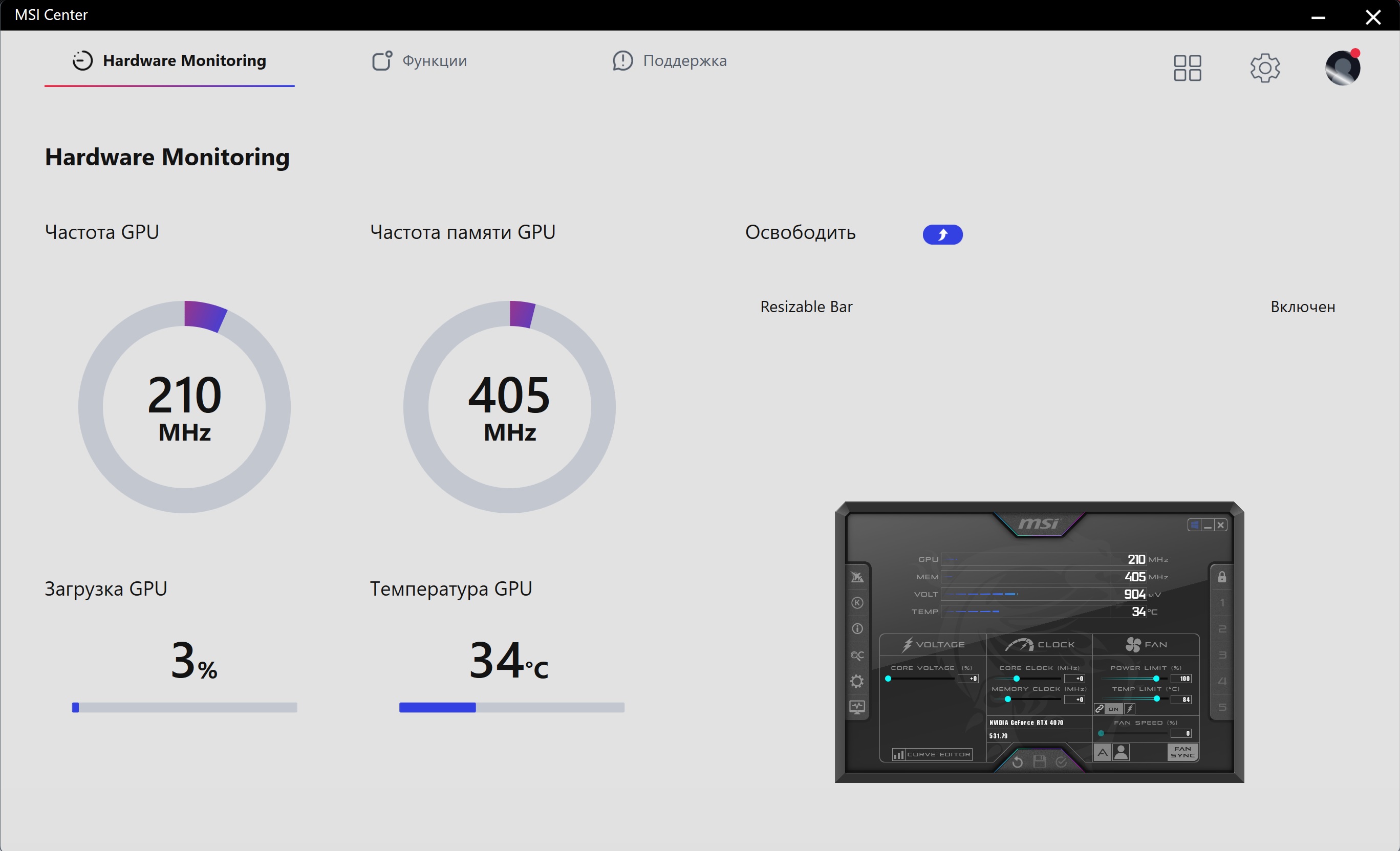The height and width of the screenshot is (851, 1400).
Task: Select the Hardware Monitoring tab
Action: click(x=169, y=61)
